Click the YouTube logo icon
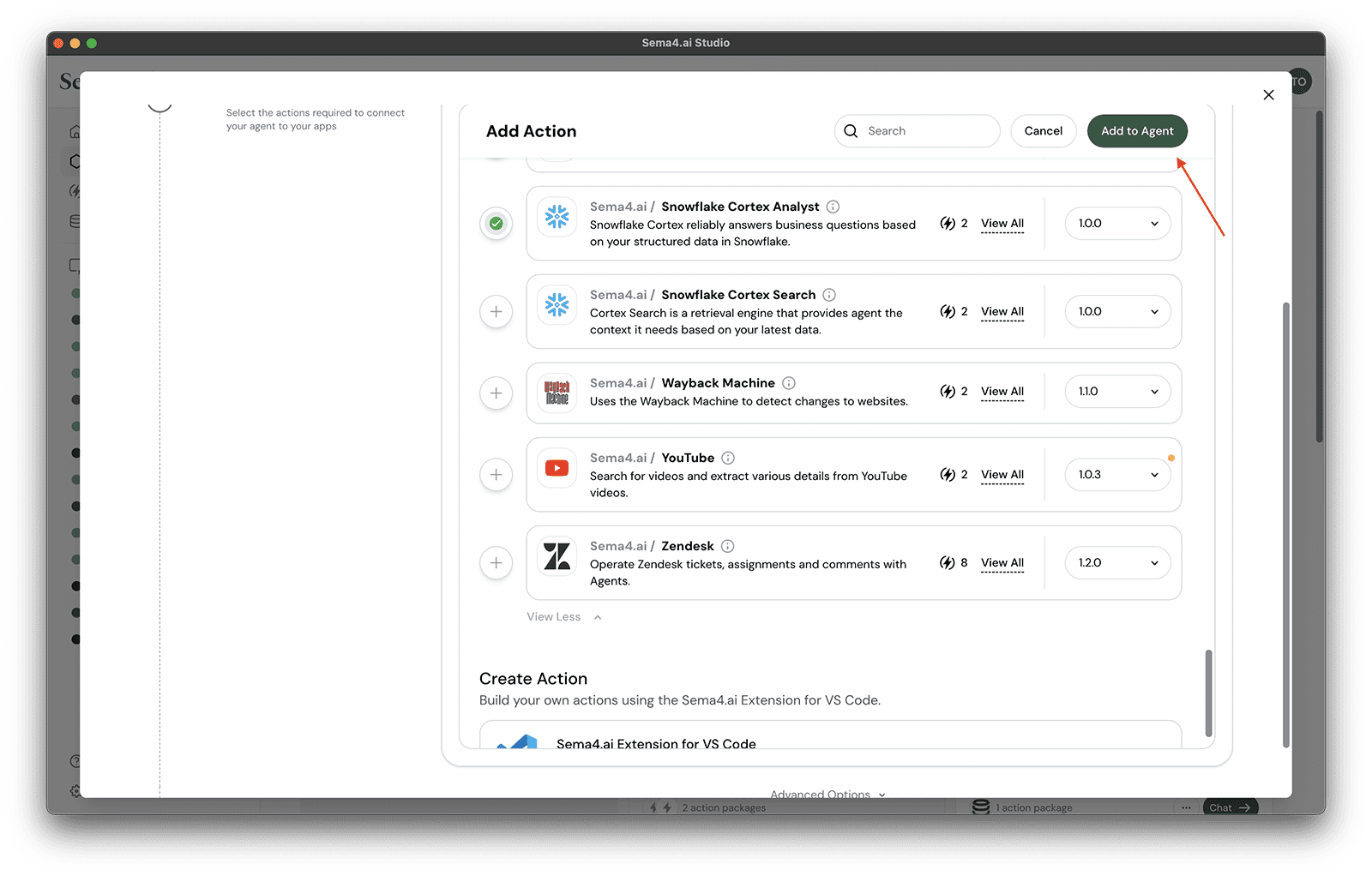The image size is (1372, 876). click(x=557, y=468)
